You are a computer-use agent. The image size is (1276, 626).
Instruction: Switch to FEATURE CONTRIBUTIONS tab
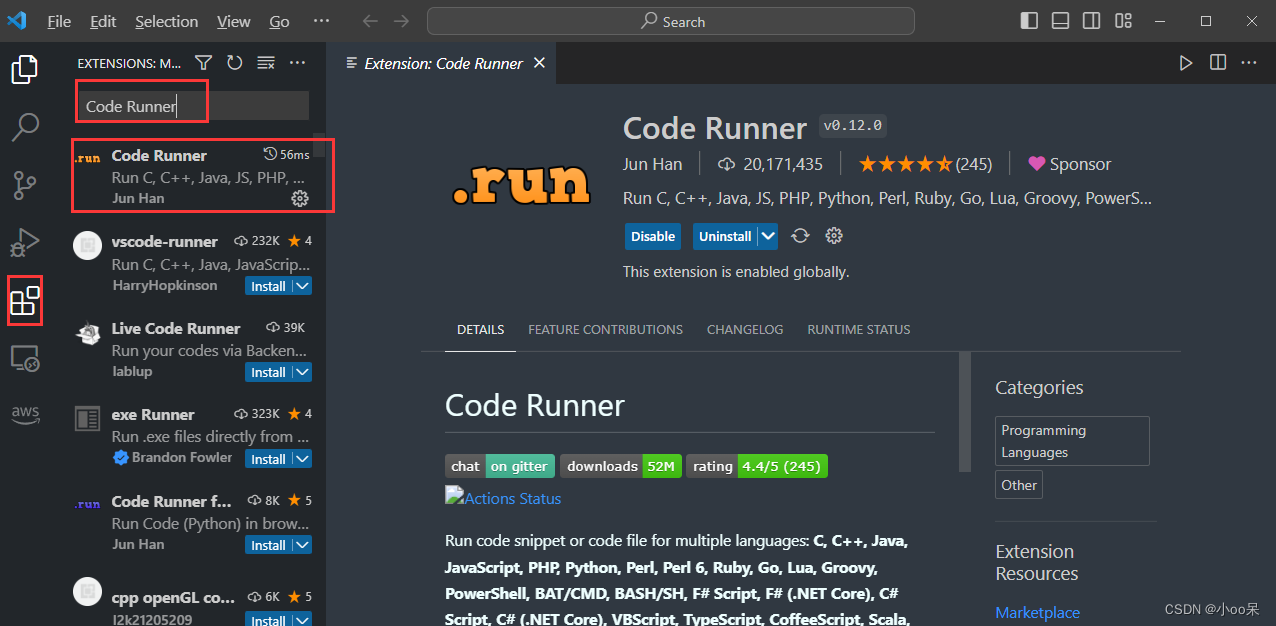tap(605, 329)
